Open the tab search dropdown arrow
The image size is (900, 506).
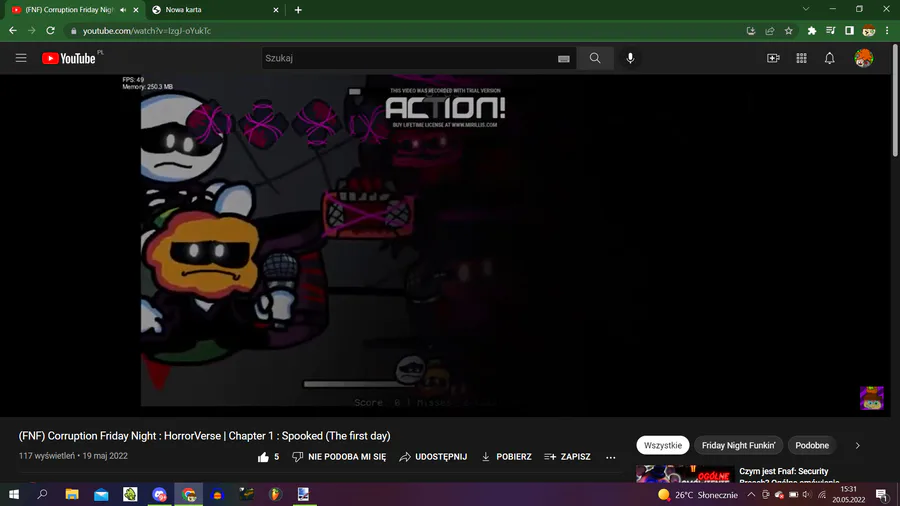(x=806, y=9)
